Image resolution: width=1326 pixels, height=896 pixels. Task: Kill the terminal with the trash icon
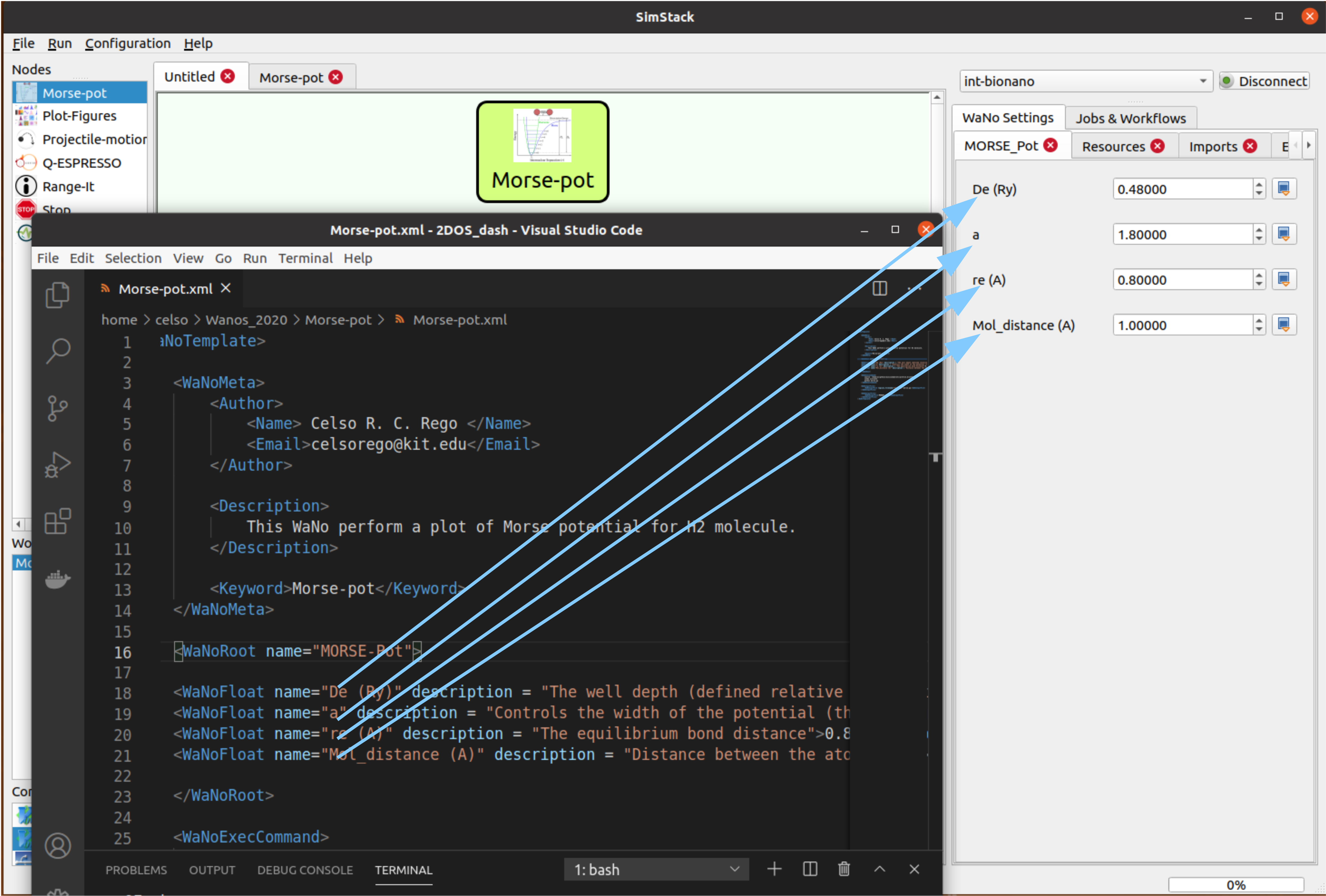pos(844,869)
